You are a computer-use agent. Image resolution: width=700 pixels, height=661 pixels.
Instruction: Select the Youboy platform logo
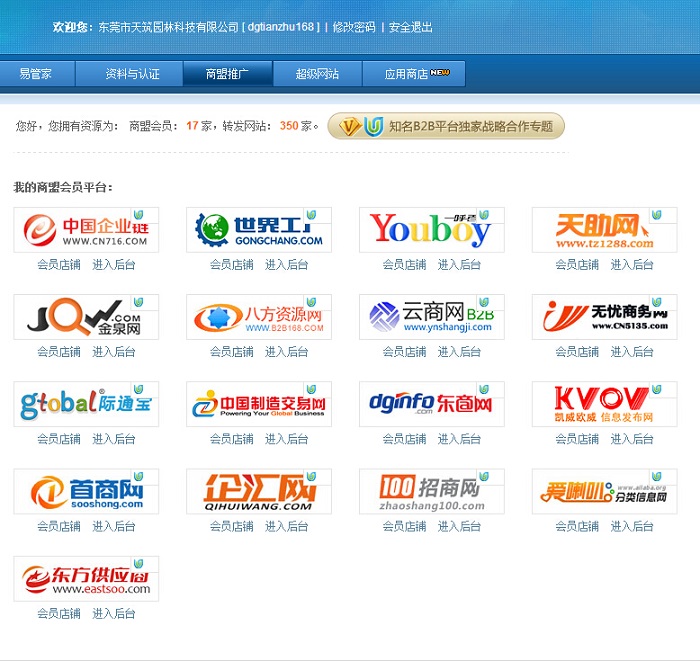pos(431,230)
